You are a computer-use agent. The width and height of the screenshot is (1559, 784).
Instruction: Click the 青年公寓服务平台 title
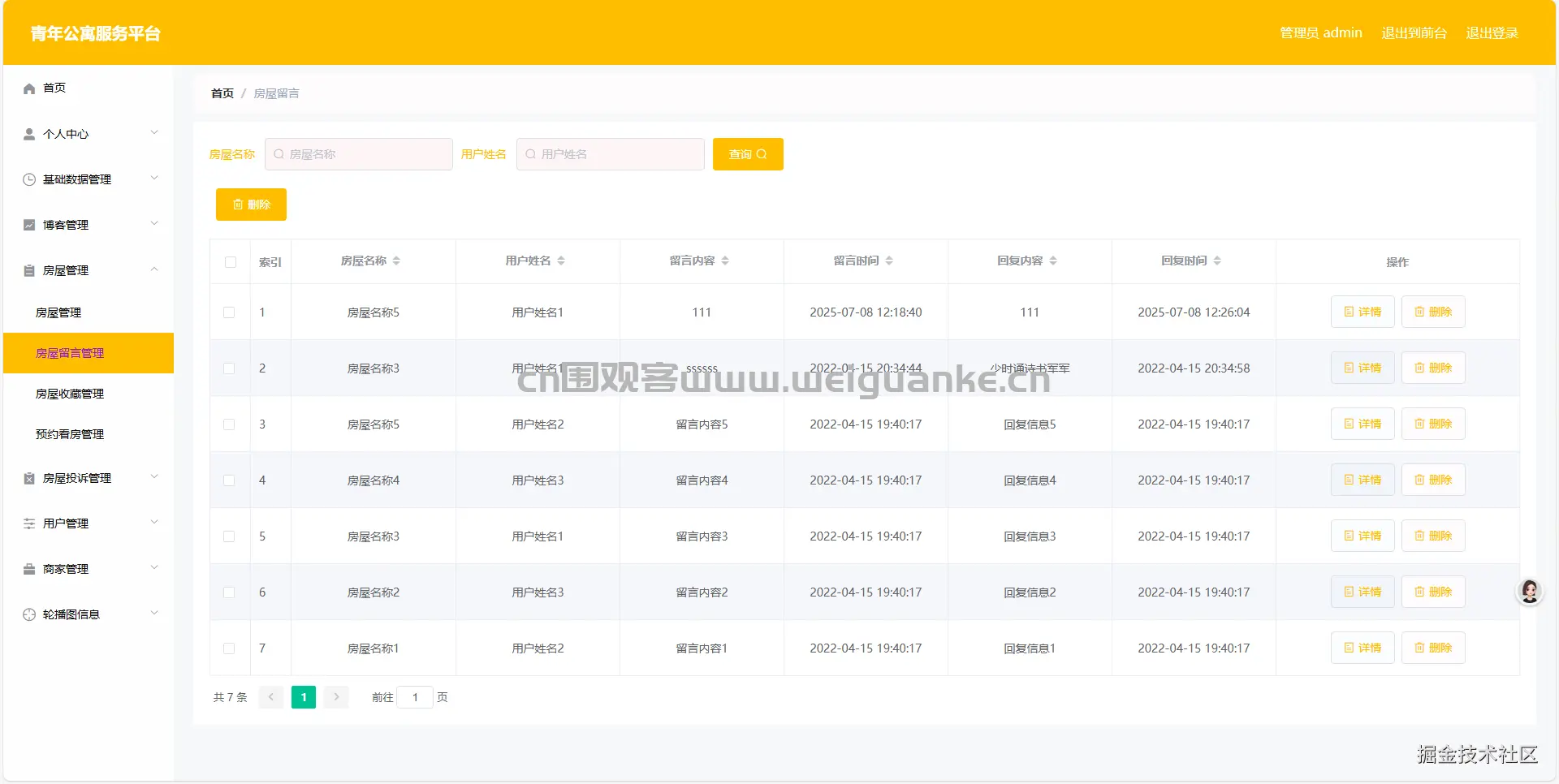click(x=96, y=33)
